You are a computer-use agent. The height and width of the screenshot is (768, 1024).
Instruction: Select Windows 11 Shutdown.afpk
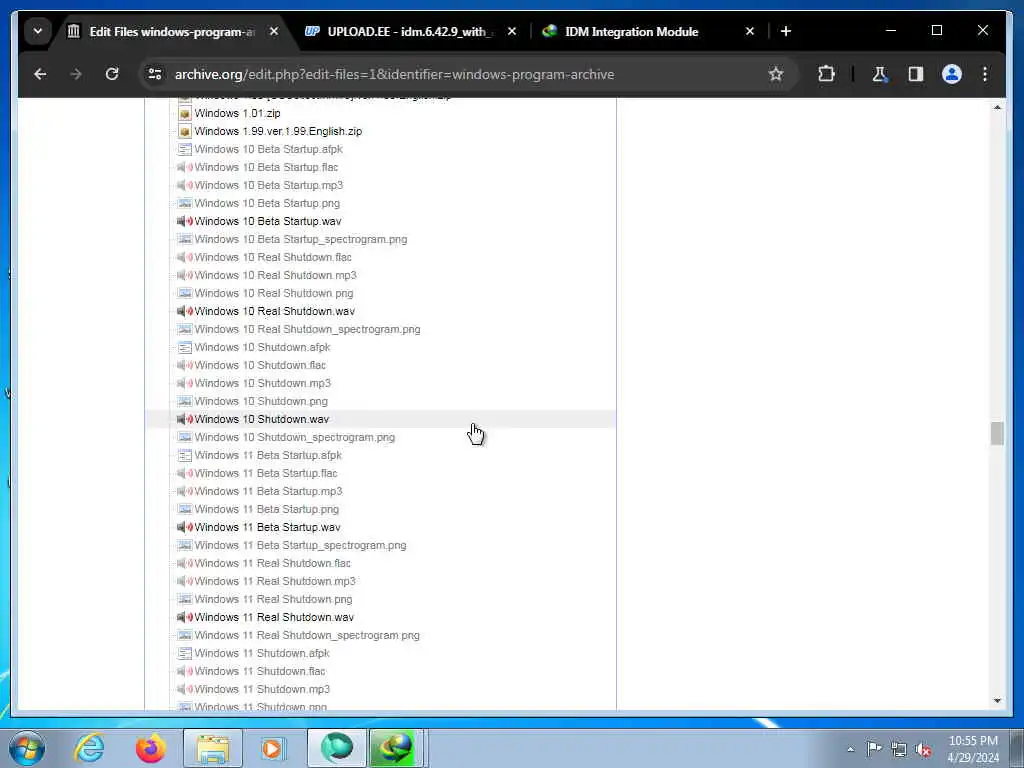pos(262,653)
